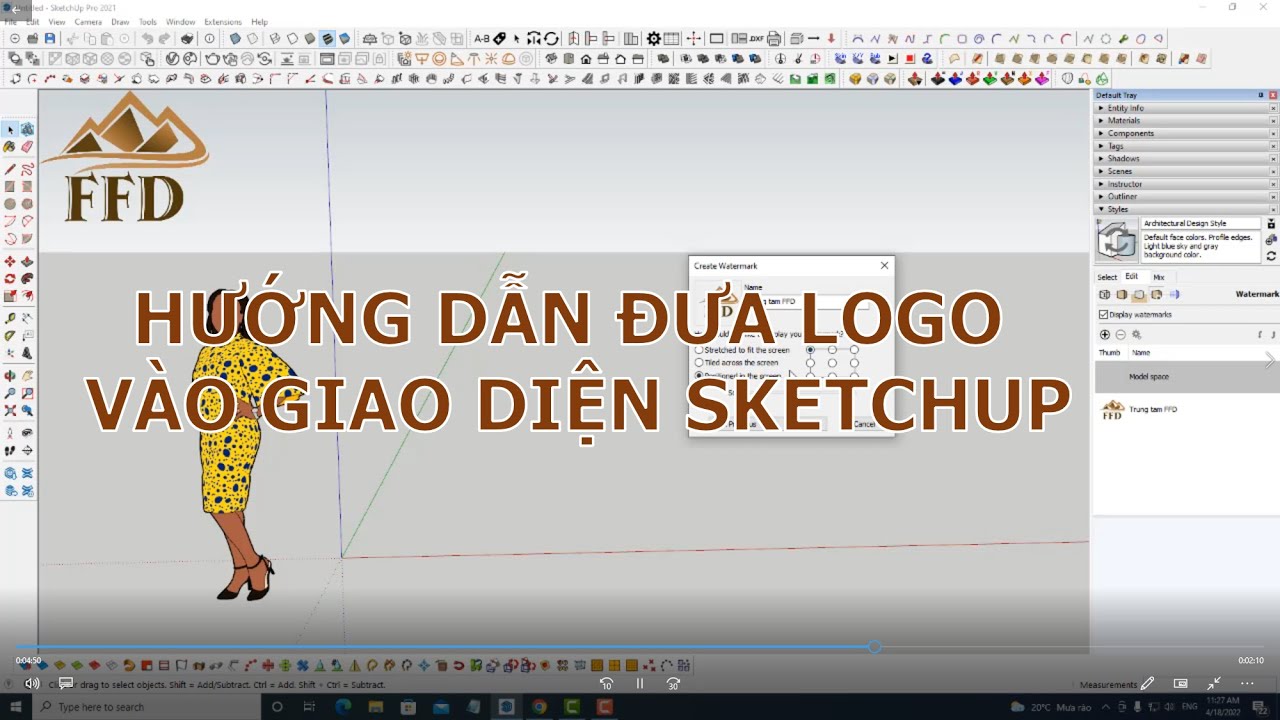Select the Eraser tool in left toolbar

[x=27, y=146]
